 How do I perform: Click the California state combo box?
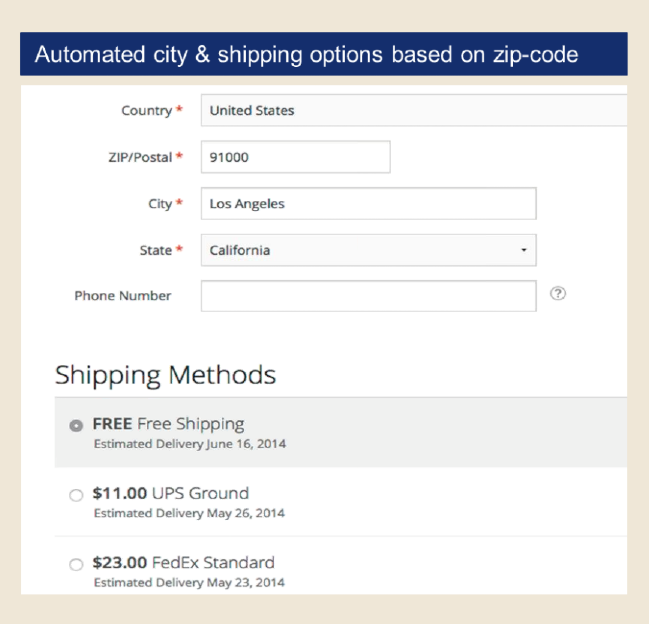click(369, 250)
